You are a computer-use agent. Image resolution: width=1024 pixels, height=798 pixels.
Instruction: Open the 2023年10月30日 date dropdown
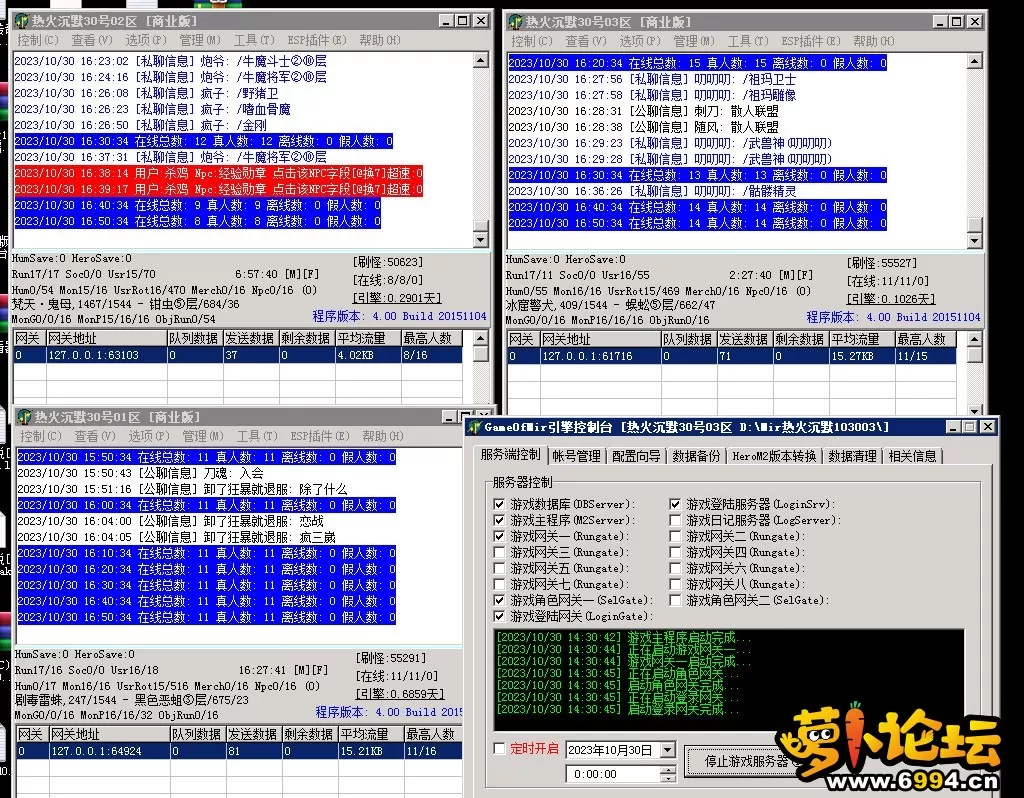[667, 750]
